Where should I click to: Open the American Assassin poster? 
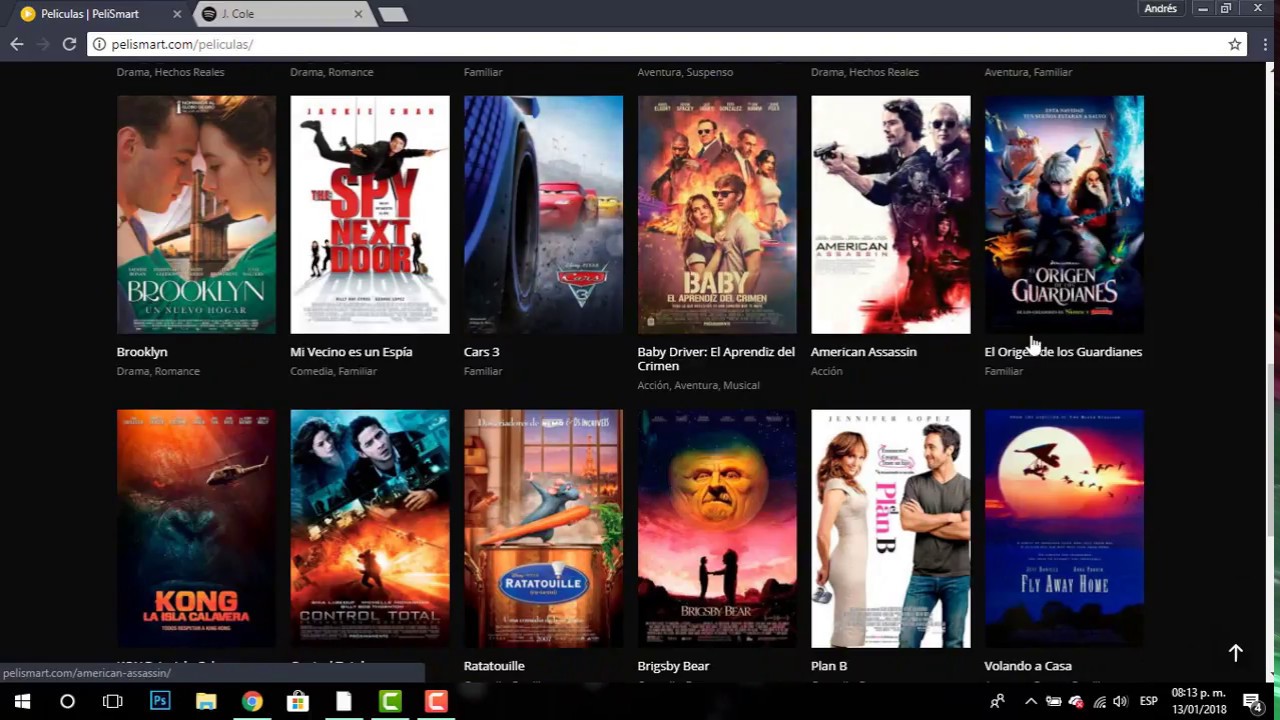890,215
